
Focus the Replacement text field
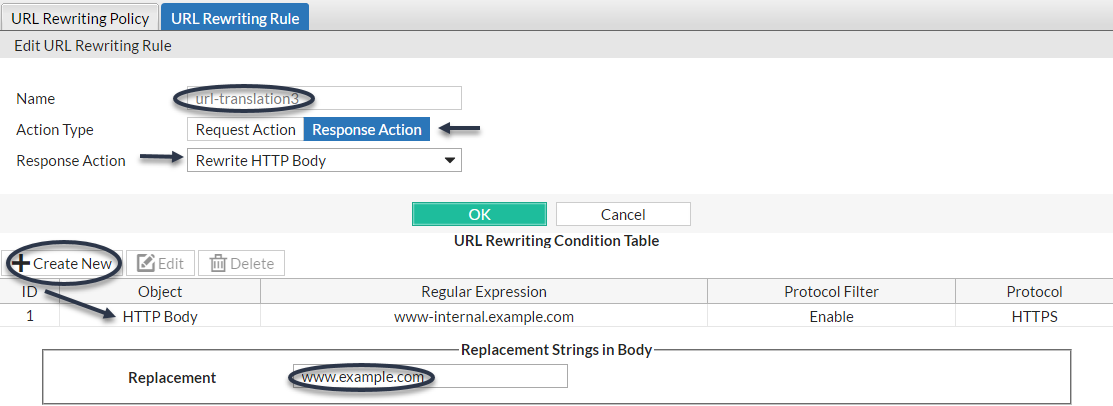tap(430, 377)
